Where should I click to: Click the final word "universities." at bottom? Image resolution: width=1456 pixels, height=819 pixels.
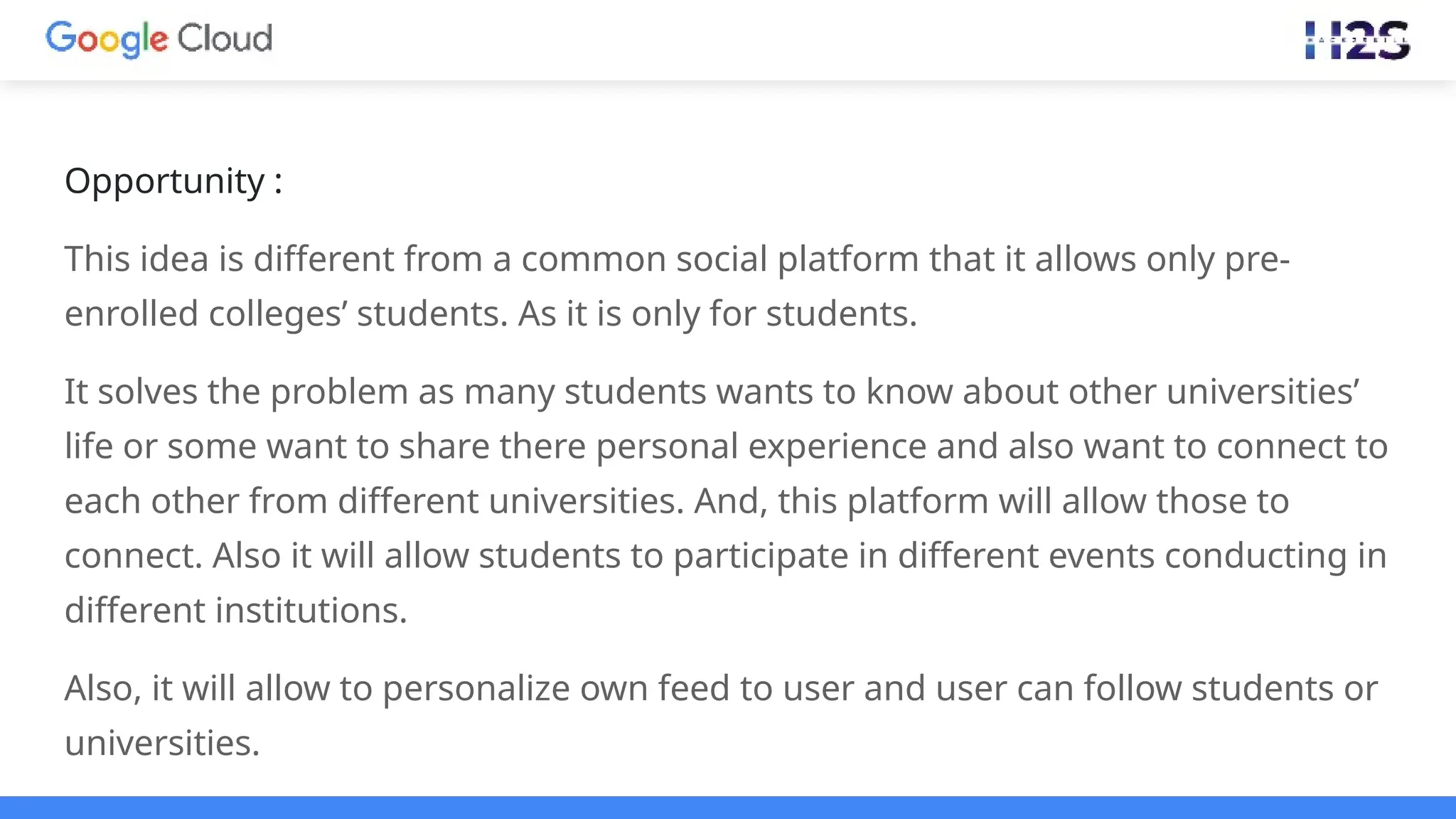(162, 743)
